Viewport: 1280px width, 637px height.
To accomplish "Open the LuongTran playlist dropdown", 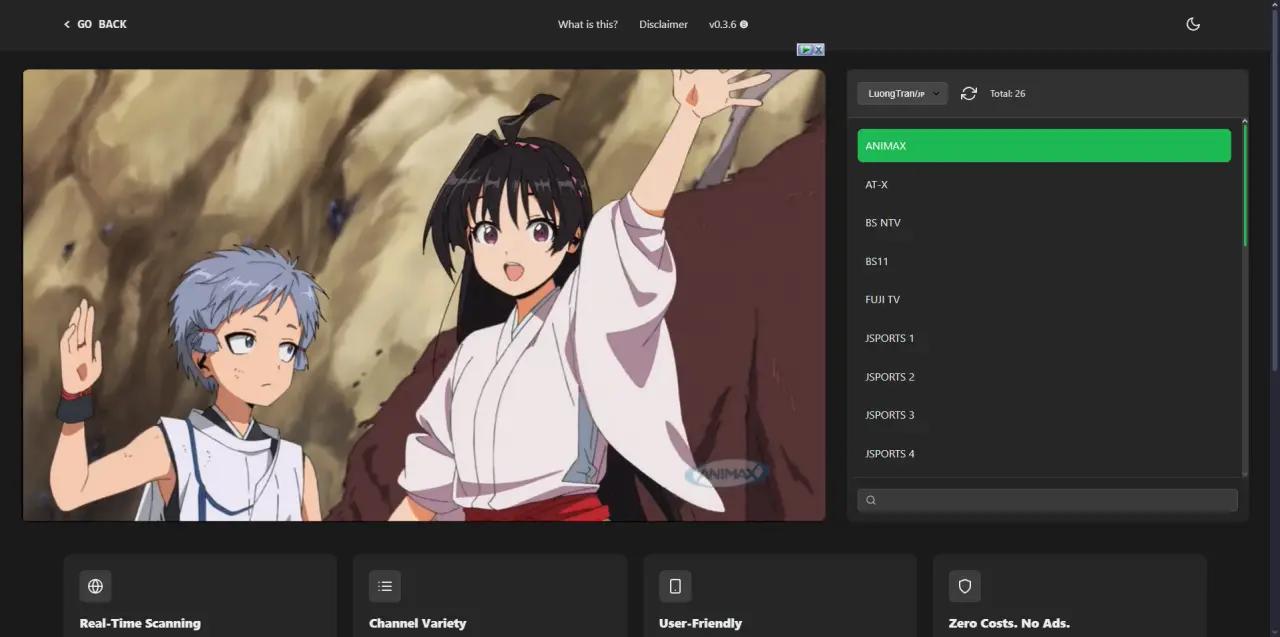I will pyautogui.click(x=902, y=93).
